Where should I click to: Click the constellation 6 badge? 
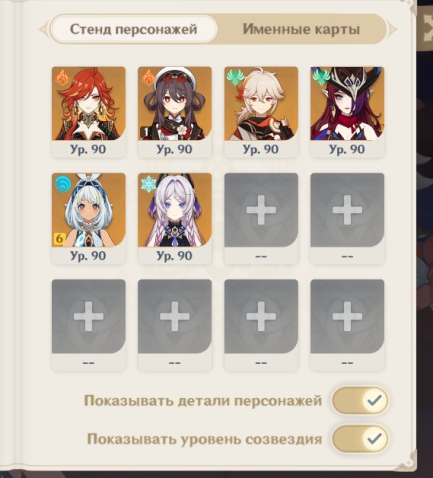tap(59, 239)
